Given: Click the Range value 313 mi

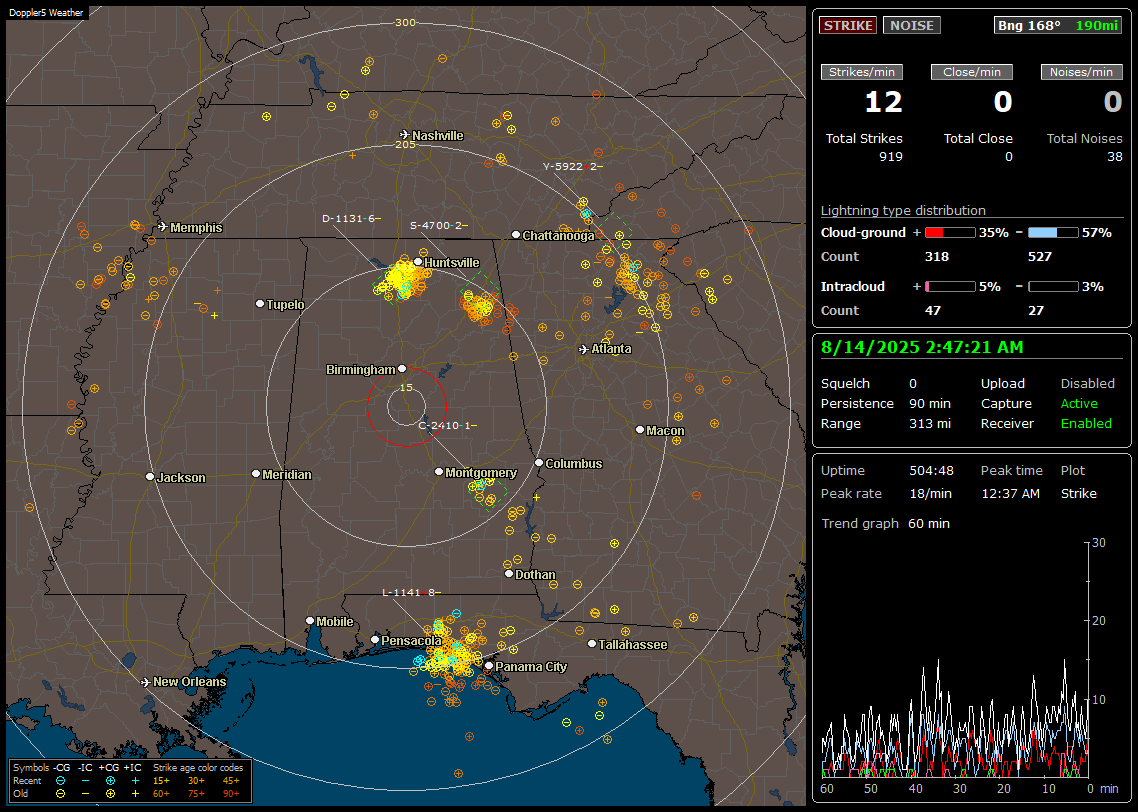Looking at the screenshot, I should click(930, 424).
